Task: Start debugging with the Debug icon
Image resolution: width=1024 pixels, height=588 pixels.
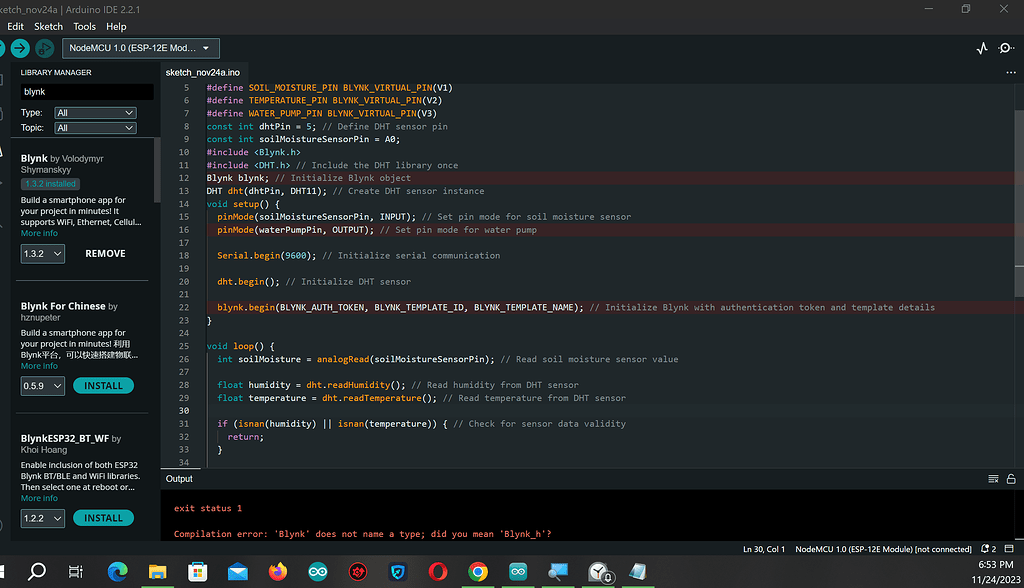Action: click(x=45, y=48)
